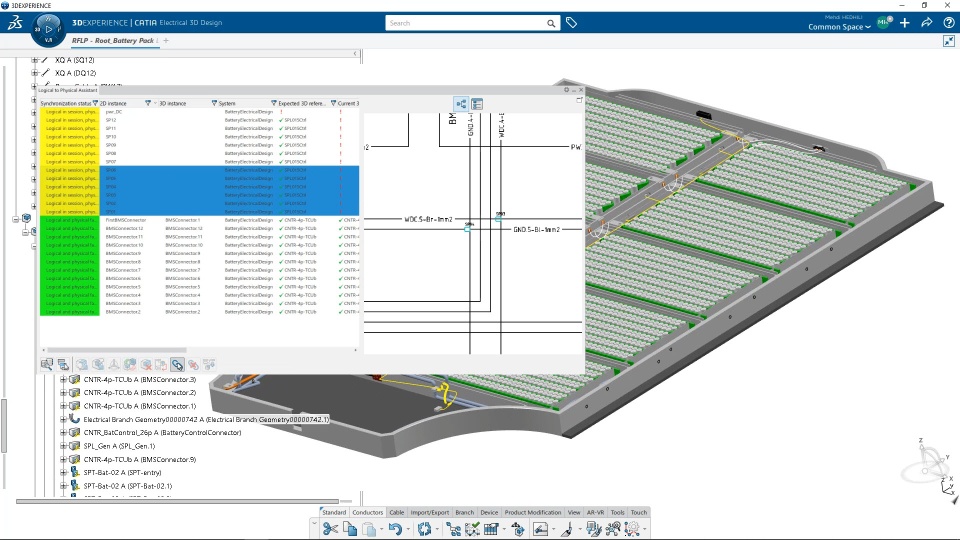The height and width of the screenshot is (540, 960).
Task: Click the Copy icon in toolbar
Action: coord(350,528)
